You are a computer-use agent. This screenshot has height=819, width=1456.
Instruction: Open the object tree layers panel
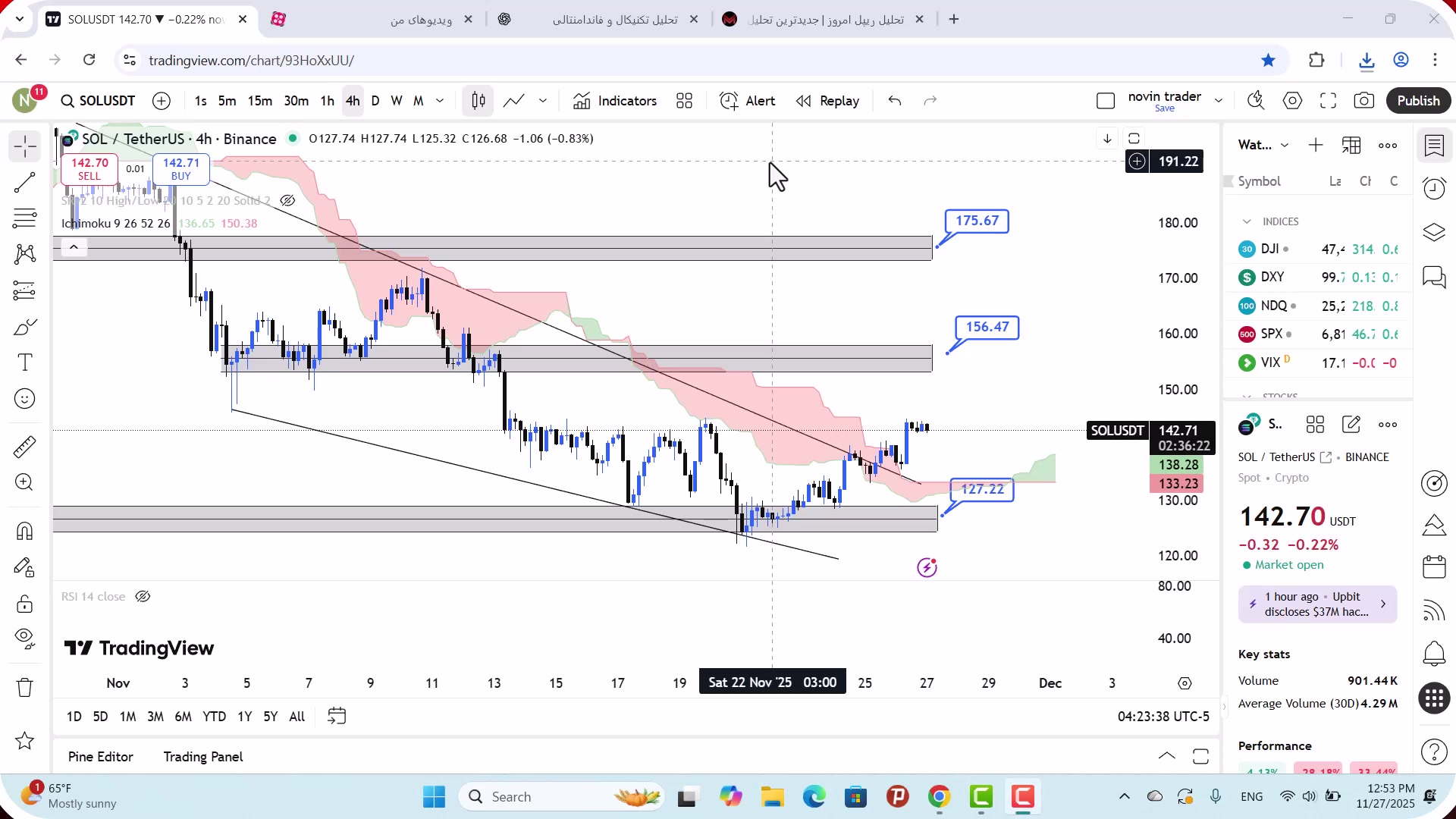[x=1434, y=232]
